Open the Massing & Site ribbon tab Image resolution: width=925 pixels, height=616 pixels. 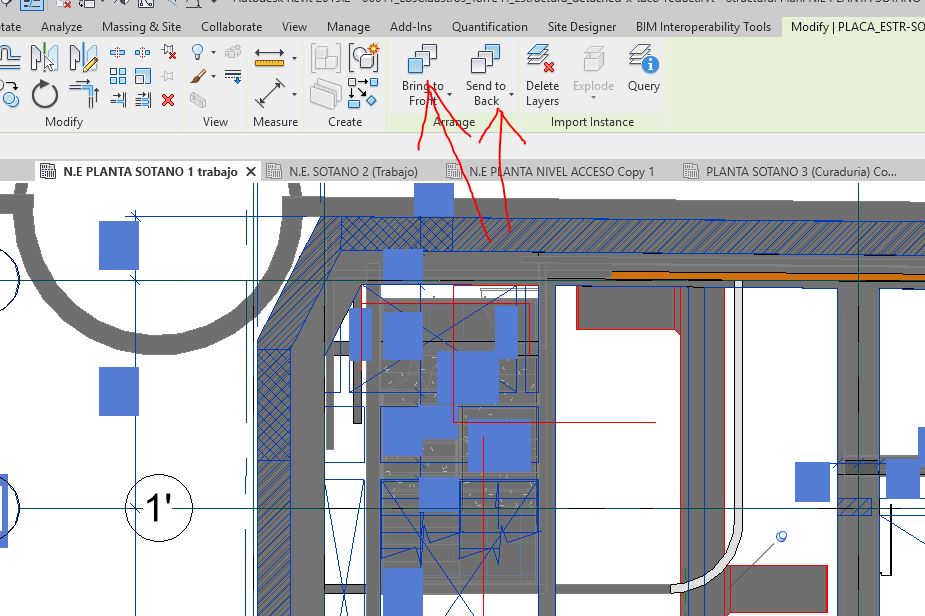coord(141,27)
